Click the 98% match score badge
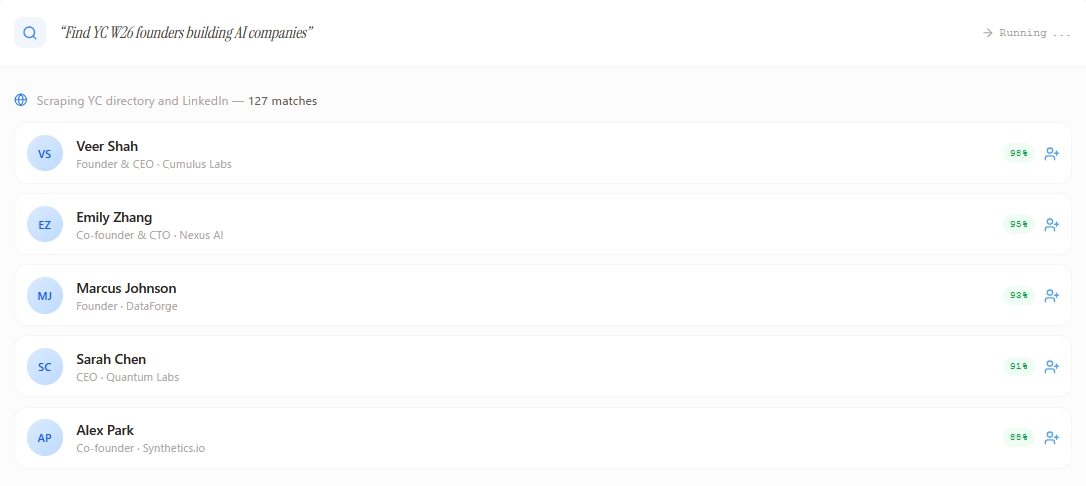1086x486 pixels. [1018, 154]
